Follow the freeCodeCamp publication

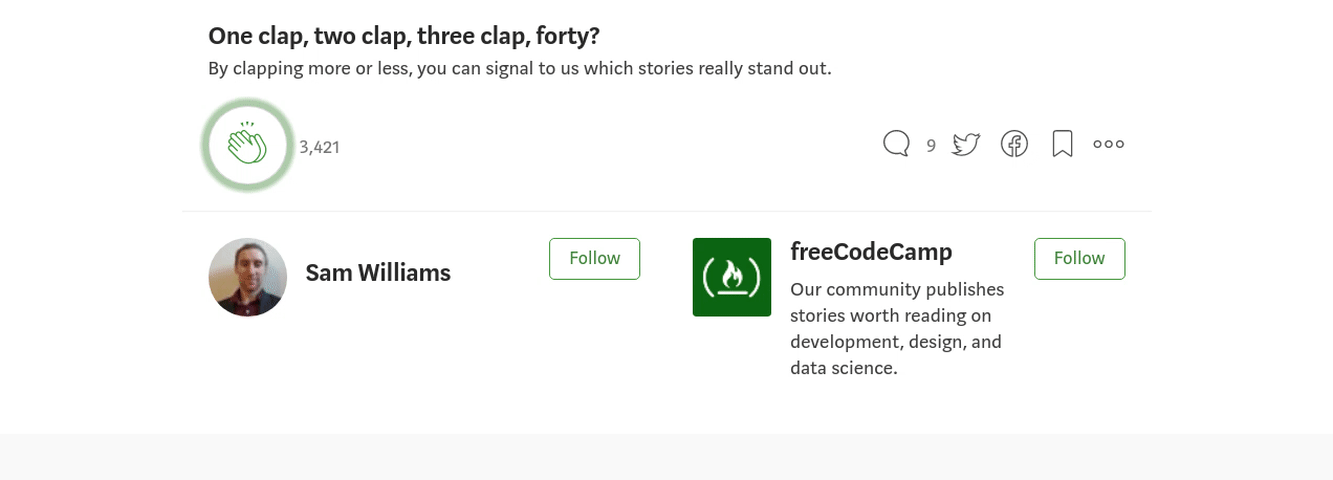coord(1079,258)
